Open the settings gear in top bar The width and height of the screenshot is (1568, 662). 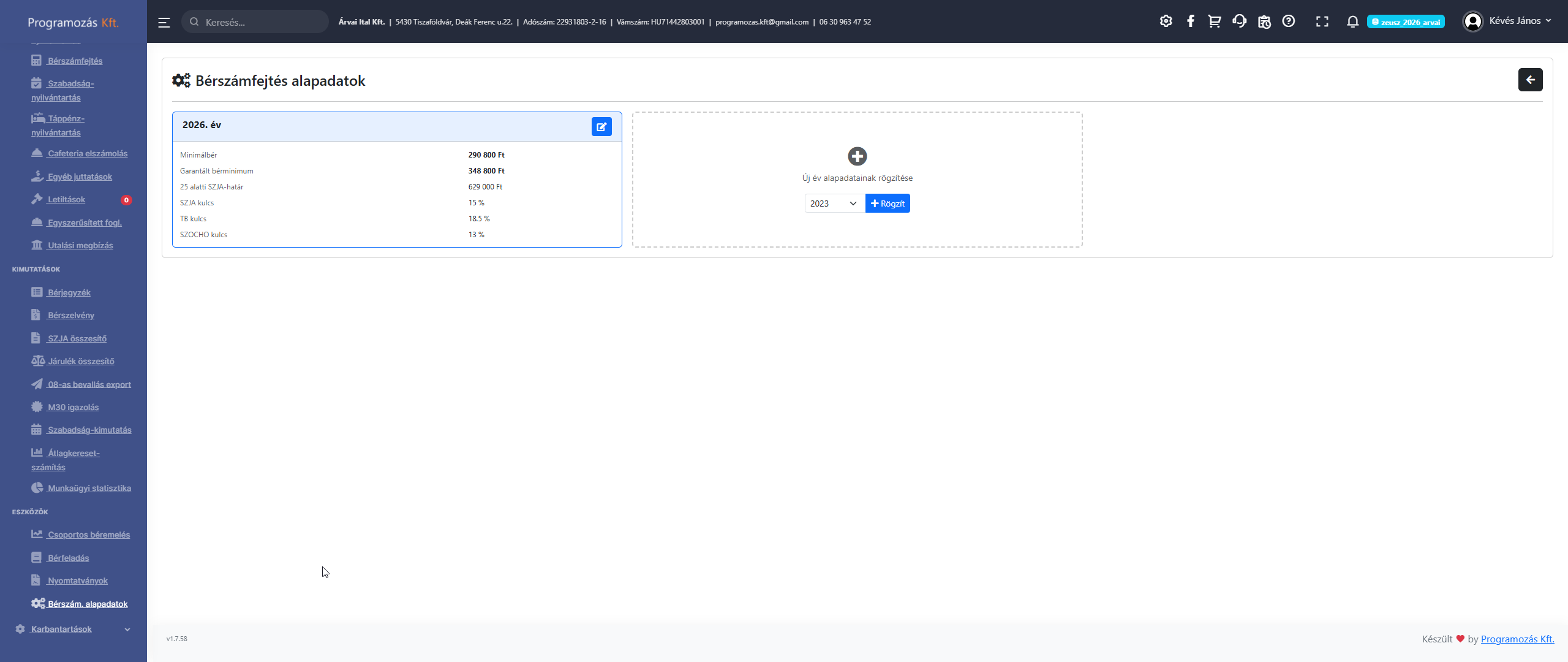(x=1166, y=21)
